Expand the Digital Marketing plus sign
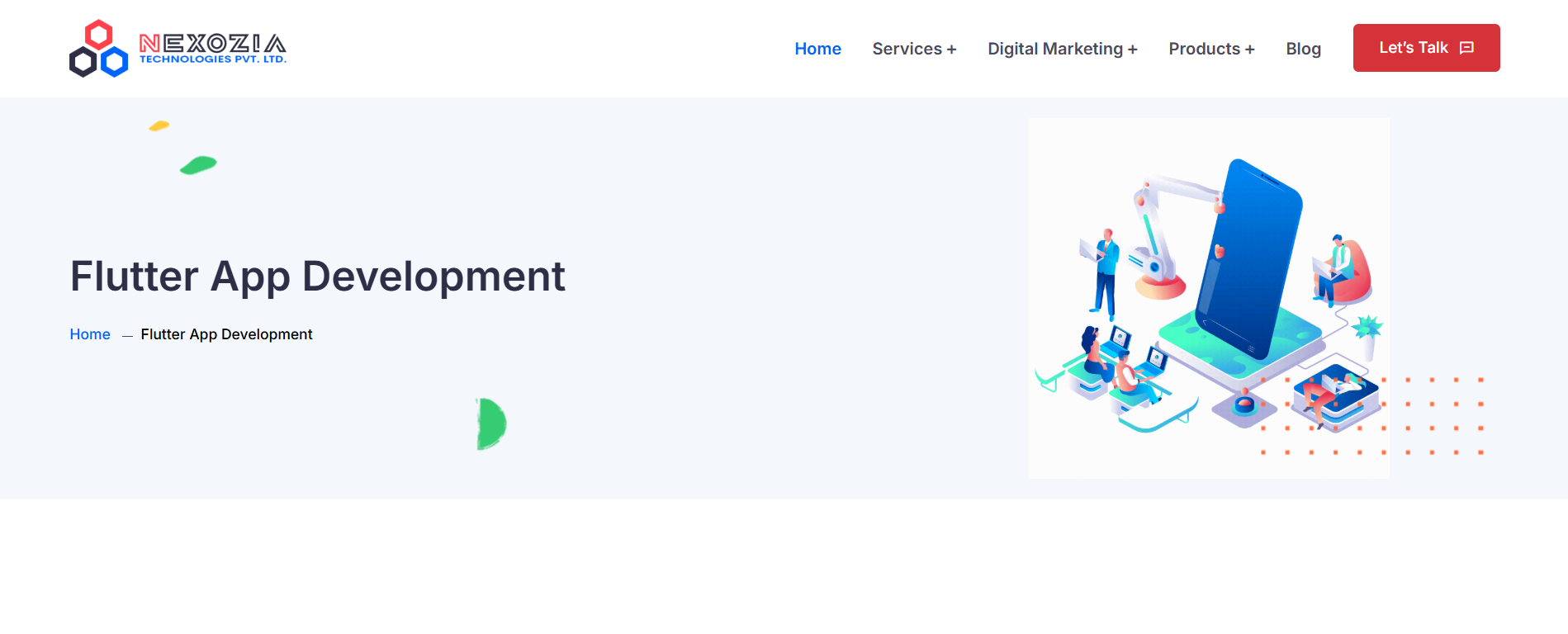 tap(1132, 50)
